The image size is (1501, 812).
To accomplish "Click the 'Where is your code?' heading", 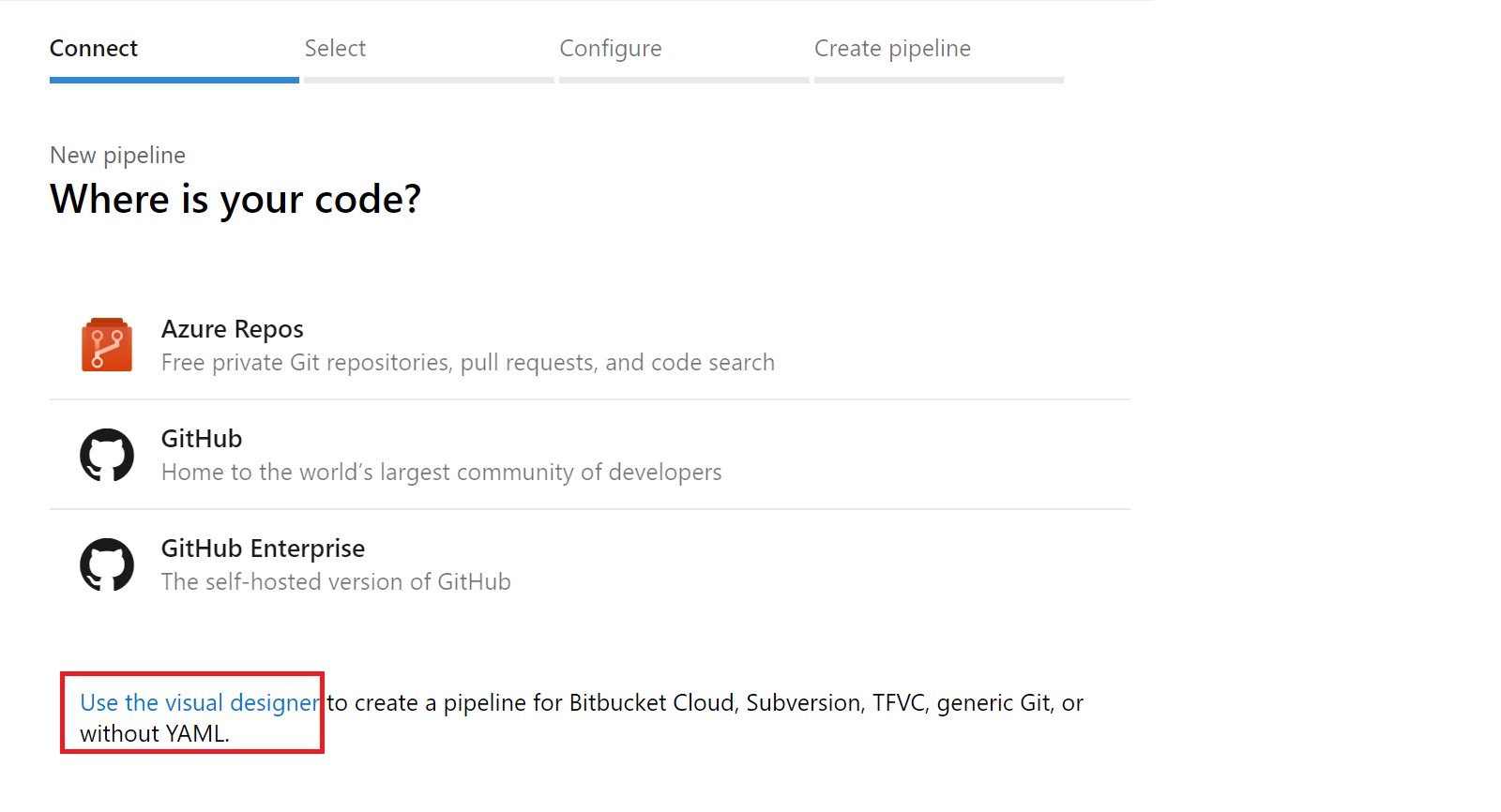I will tap(235, 200).
